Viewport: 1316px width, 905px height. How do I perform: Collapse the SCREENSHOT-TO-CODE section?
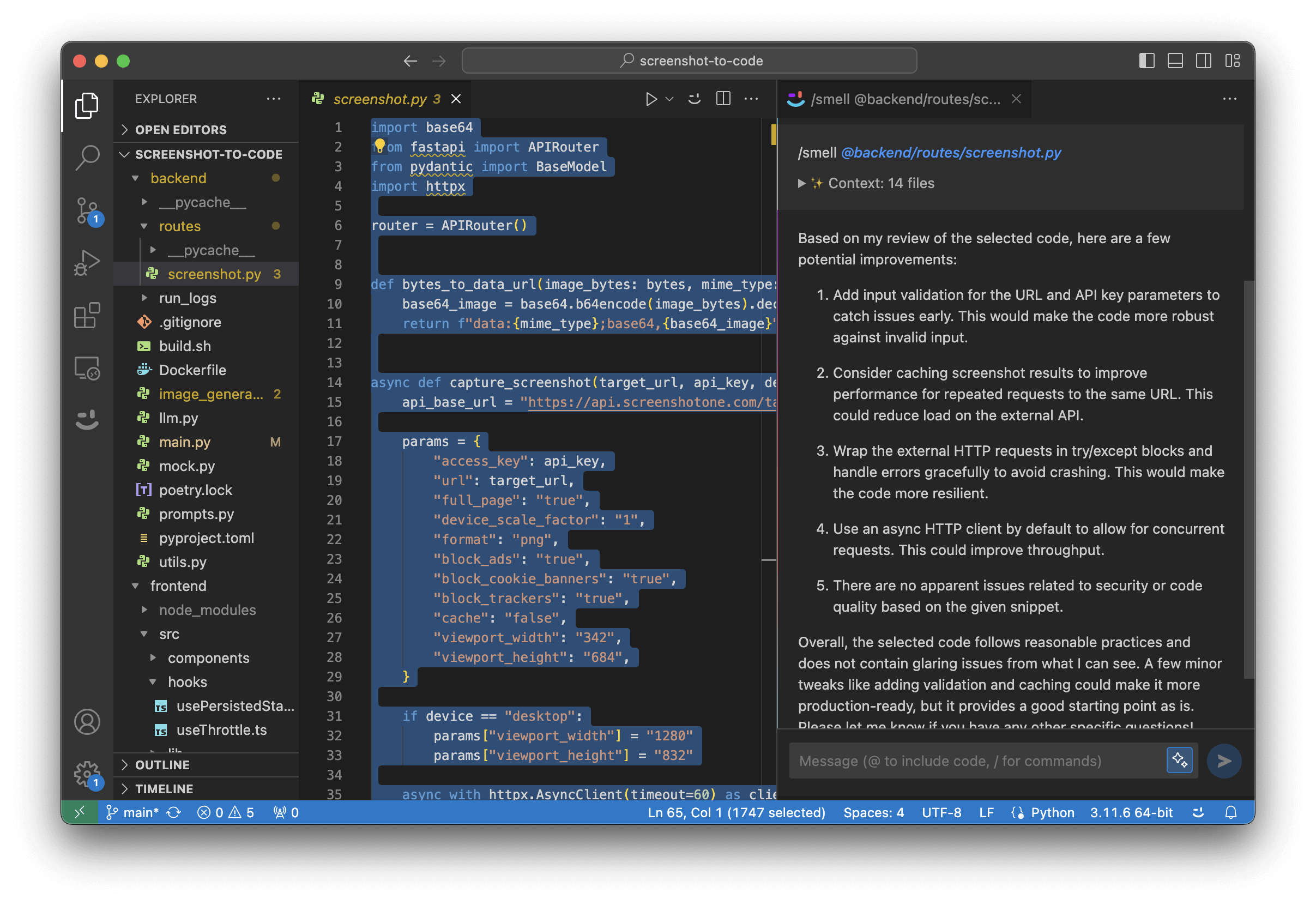click(207, 154)
